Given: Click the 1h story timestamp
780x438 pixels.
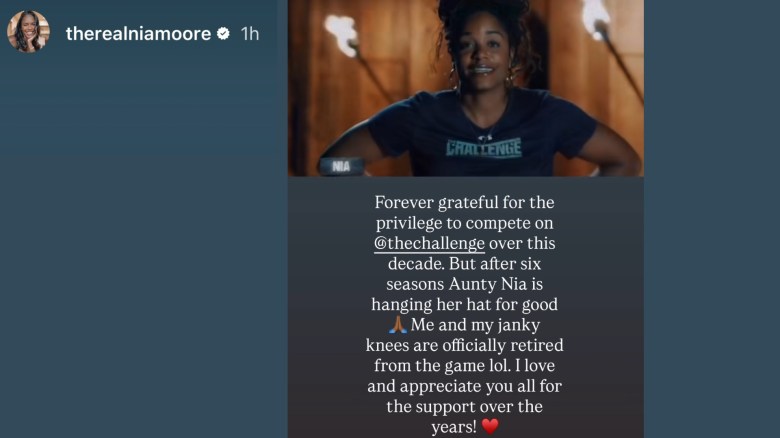Looking at the screenshot, I should pos(250,34).
